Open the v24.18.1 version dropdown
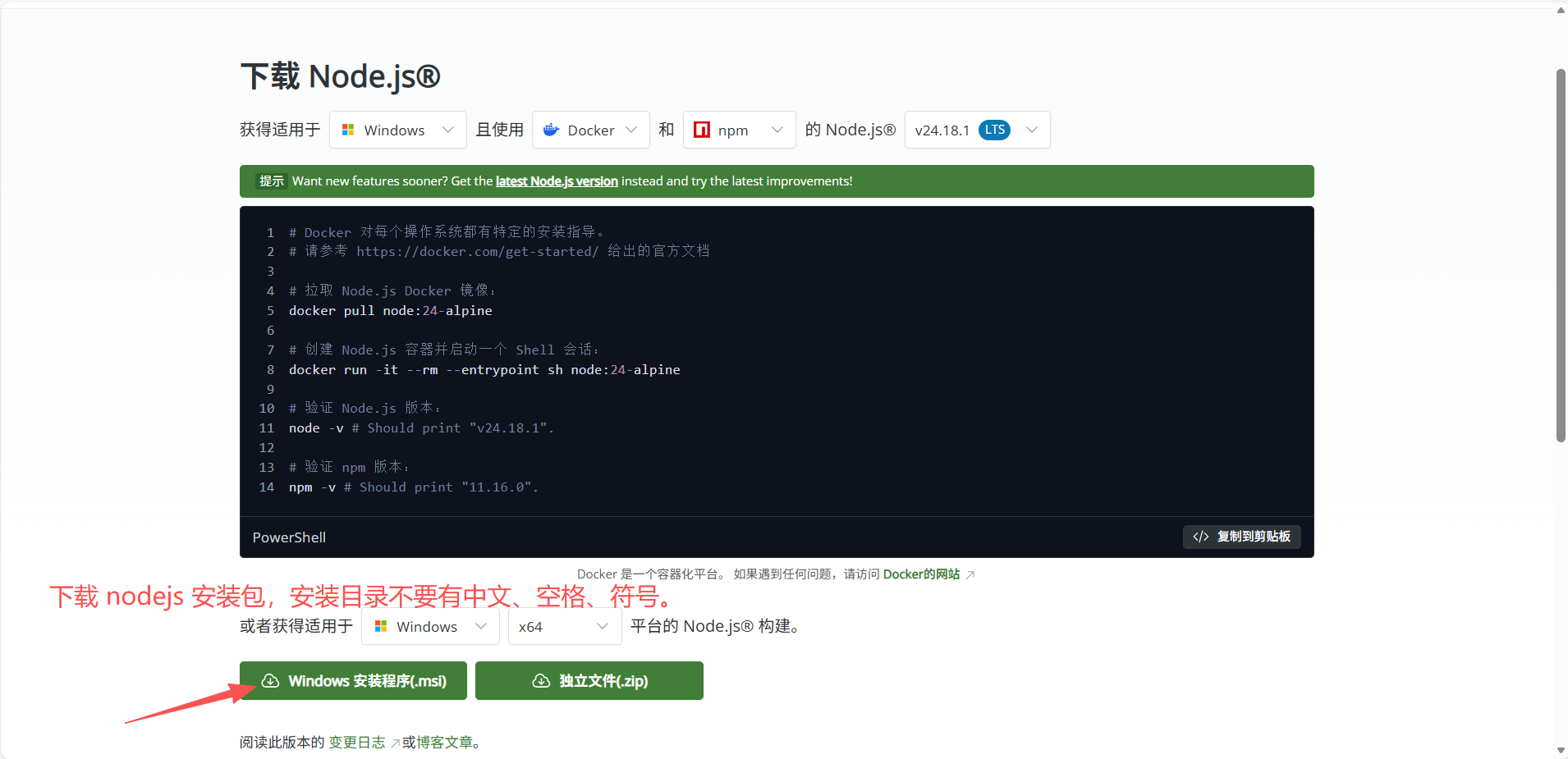The height and width of the screenshot is (759, 1568). [x=978, y=130]
